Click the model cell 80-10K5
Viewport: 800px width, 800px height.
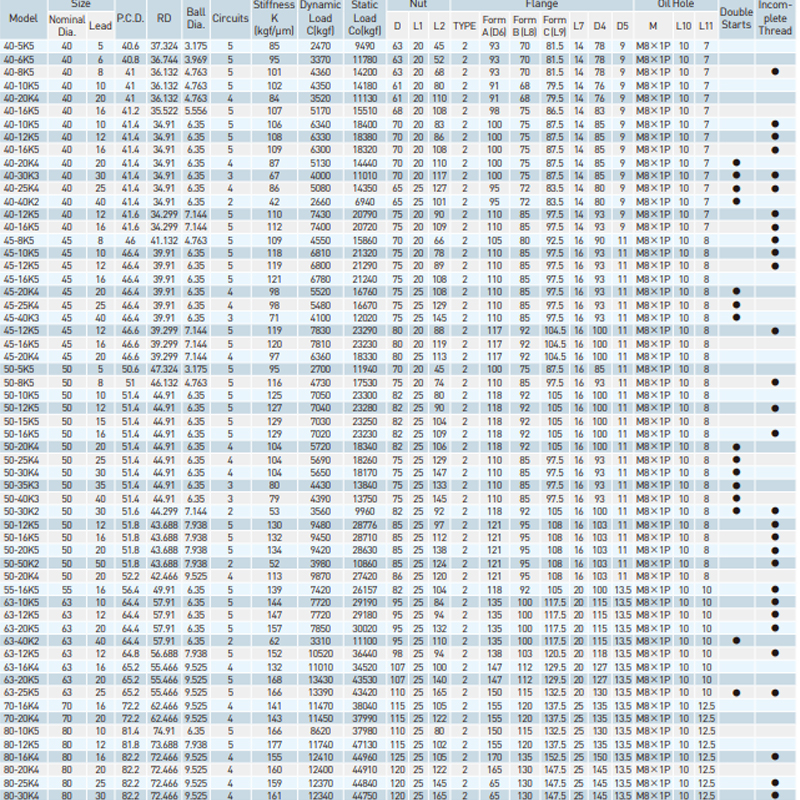tap(22, 730)
